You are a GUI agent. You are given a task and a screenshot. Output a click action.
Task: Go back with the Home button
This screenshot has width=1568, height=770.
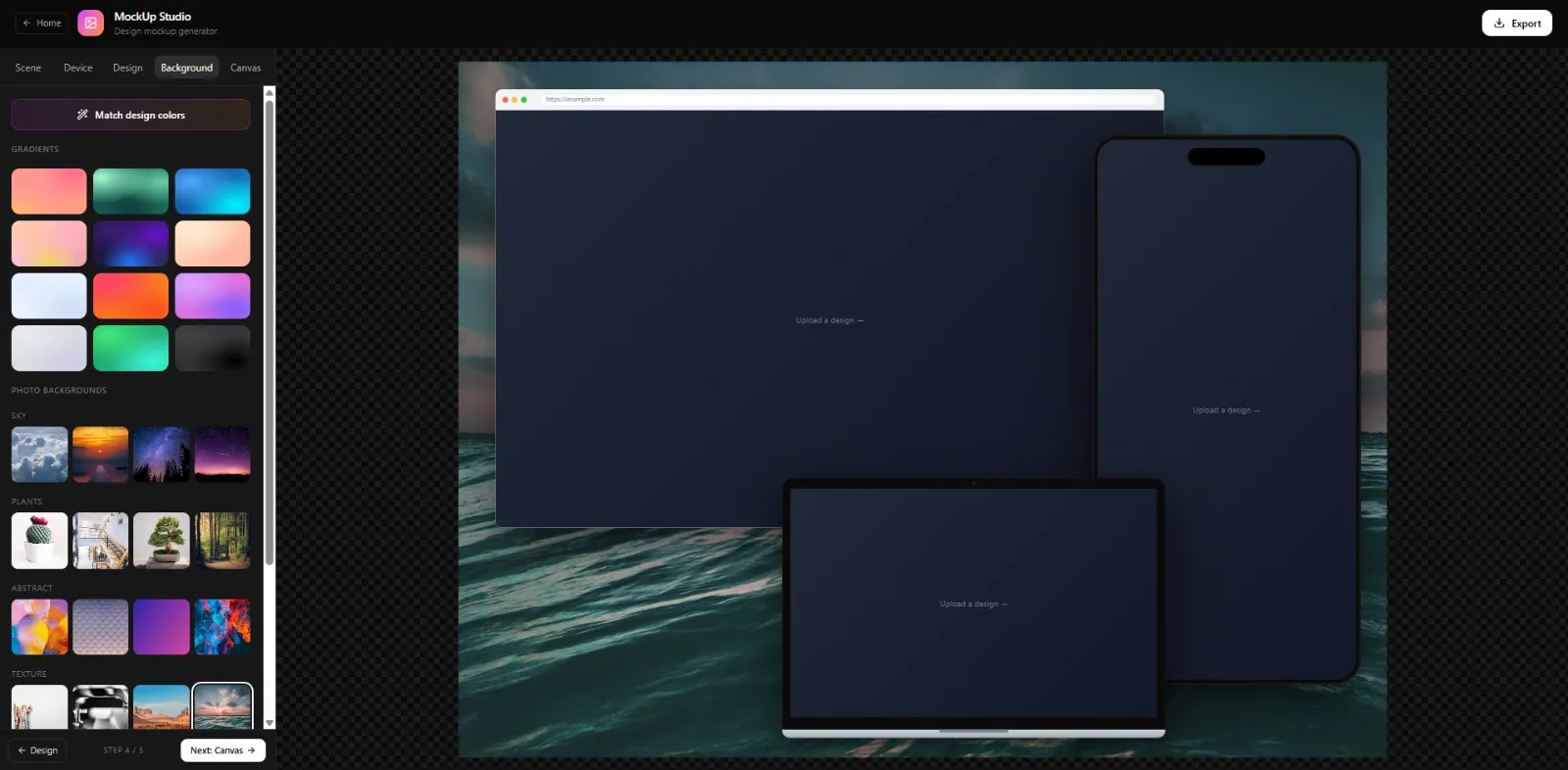coord(41,23)
